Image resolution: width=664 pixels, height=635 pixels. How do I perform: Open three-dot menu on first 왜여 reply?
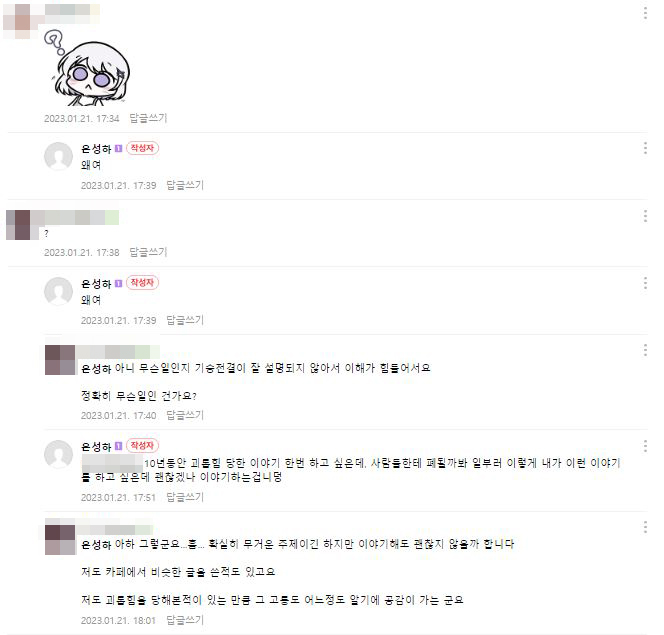pos(645,148)
